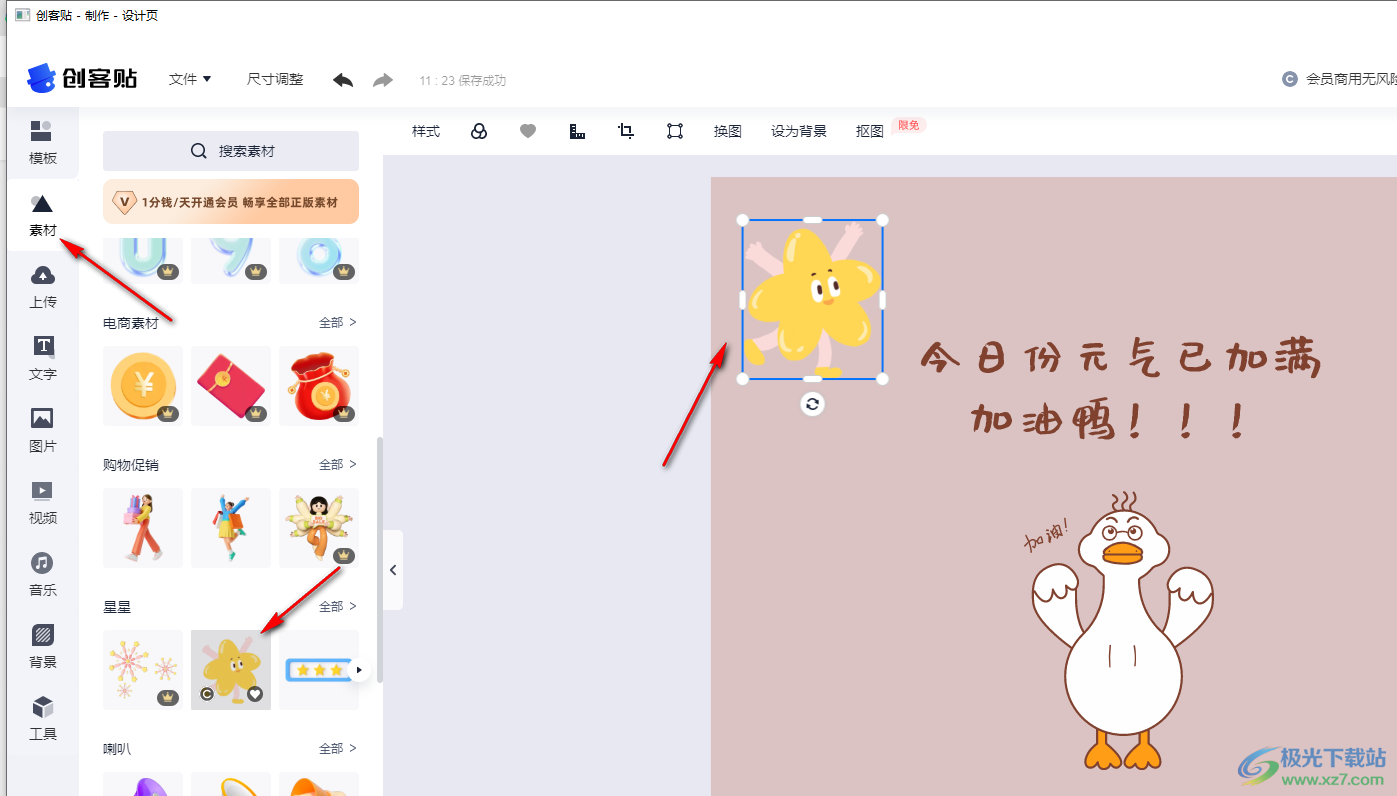
Task: Click the copyright C icon on star thumbnail
Action: [207, 694]
